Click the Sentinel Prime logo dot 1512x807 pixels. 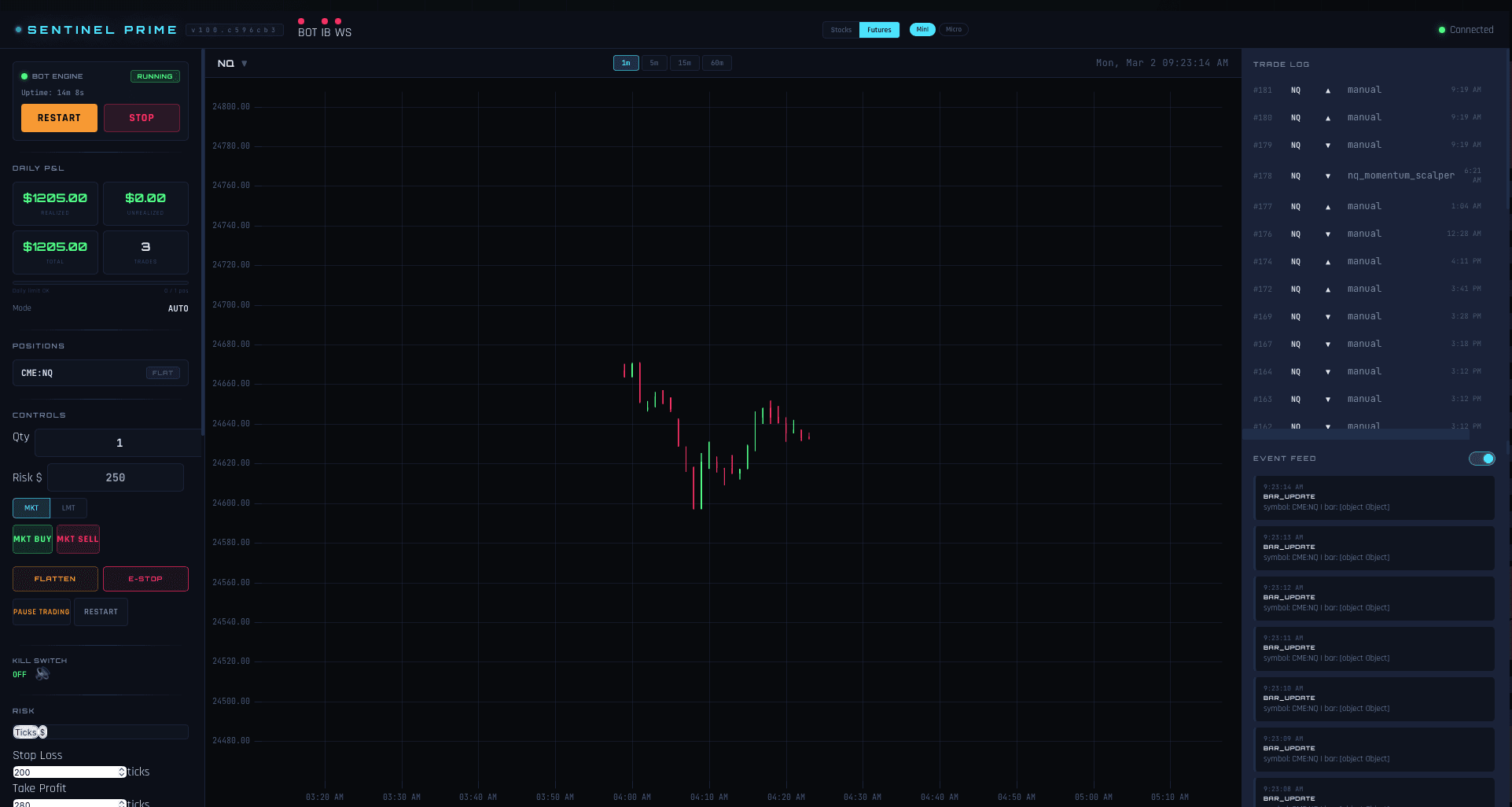[x=17, y=29]
